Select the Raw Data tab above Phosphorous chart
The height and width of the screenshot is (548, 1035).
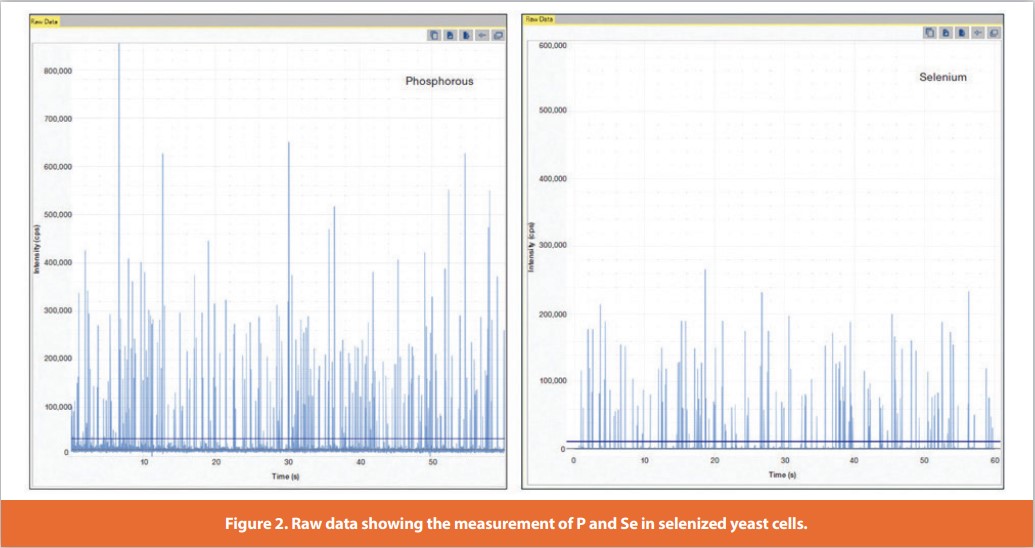coord(45,20)
